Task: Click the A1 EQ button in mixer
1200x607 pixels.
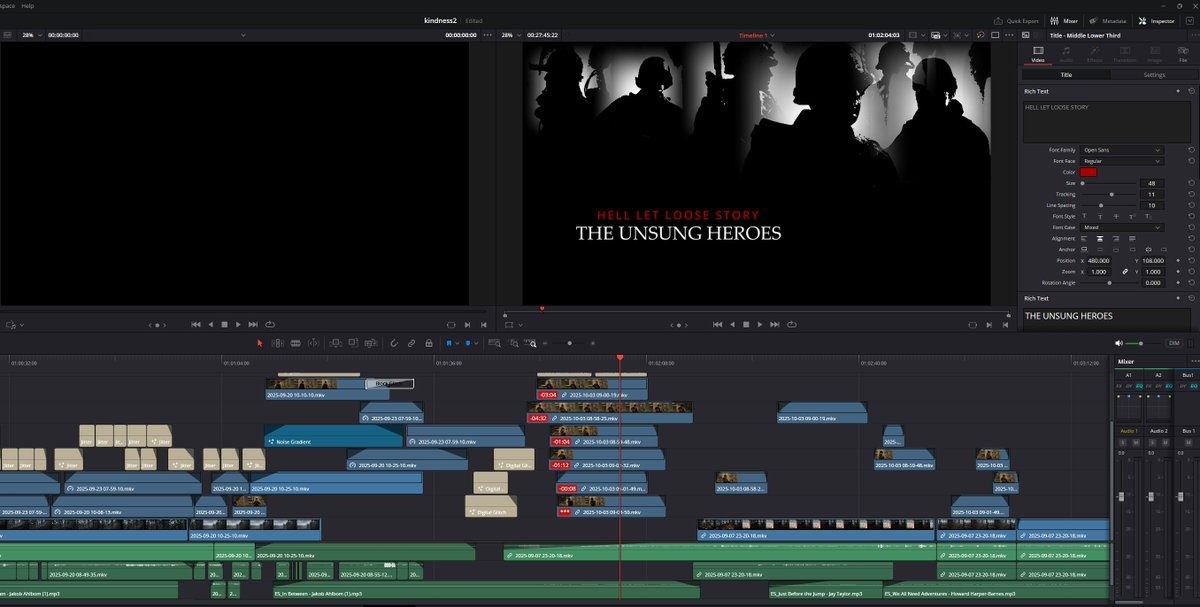Action: tap(1138, 385)
